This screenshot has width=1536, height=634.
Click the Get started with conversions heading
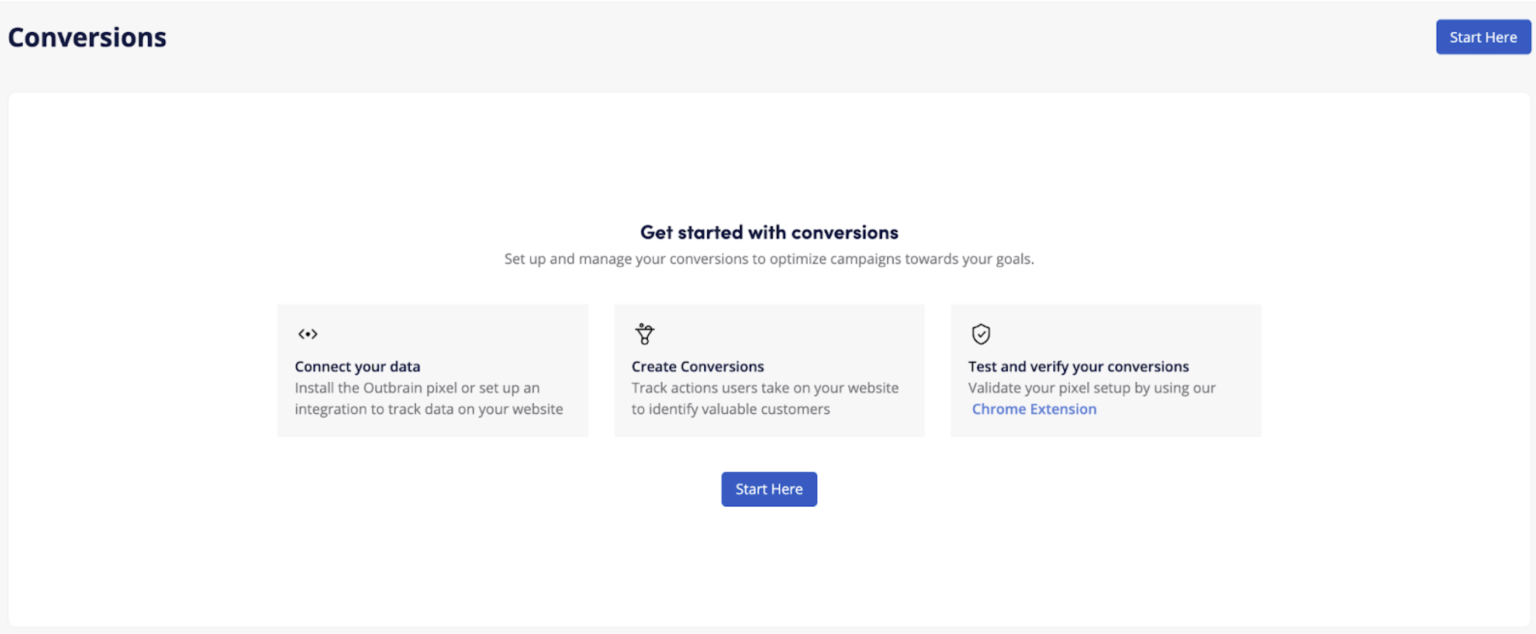click(x=768, y=232)
